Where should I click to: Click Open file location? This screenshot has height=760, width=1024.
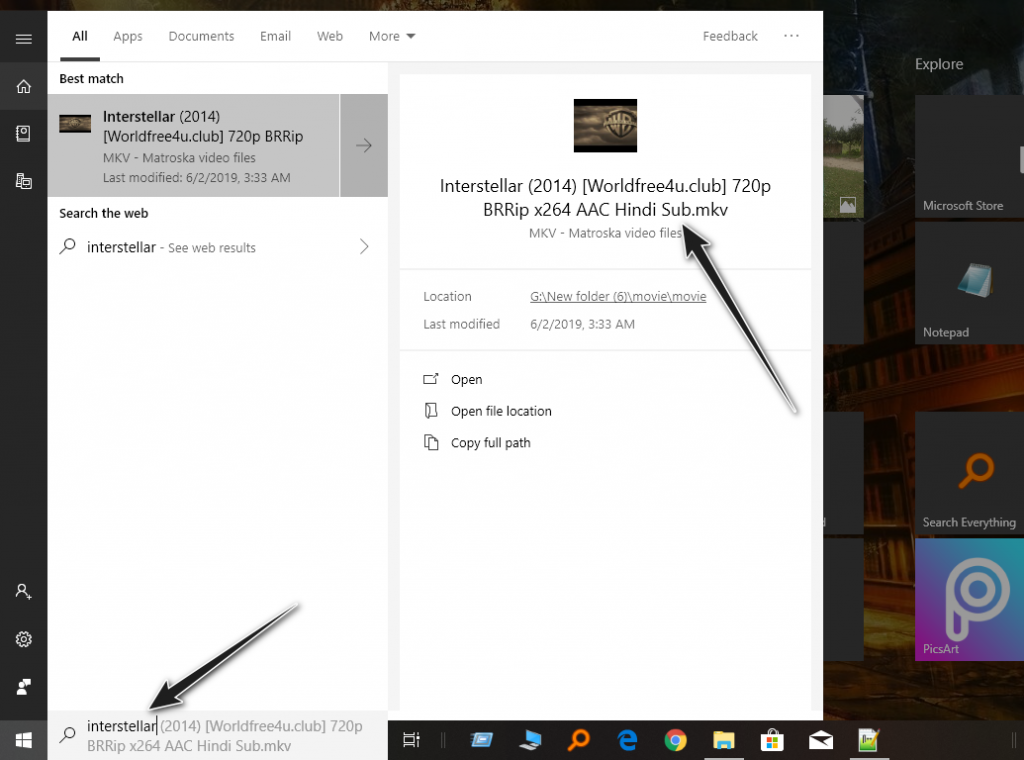pyautogui.click(x=501, y=411)
